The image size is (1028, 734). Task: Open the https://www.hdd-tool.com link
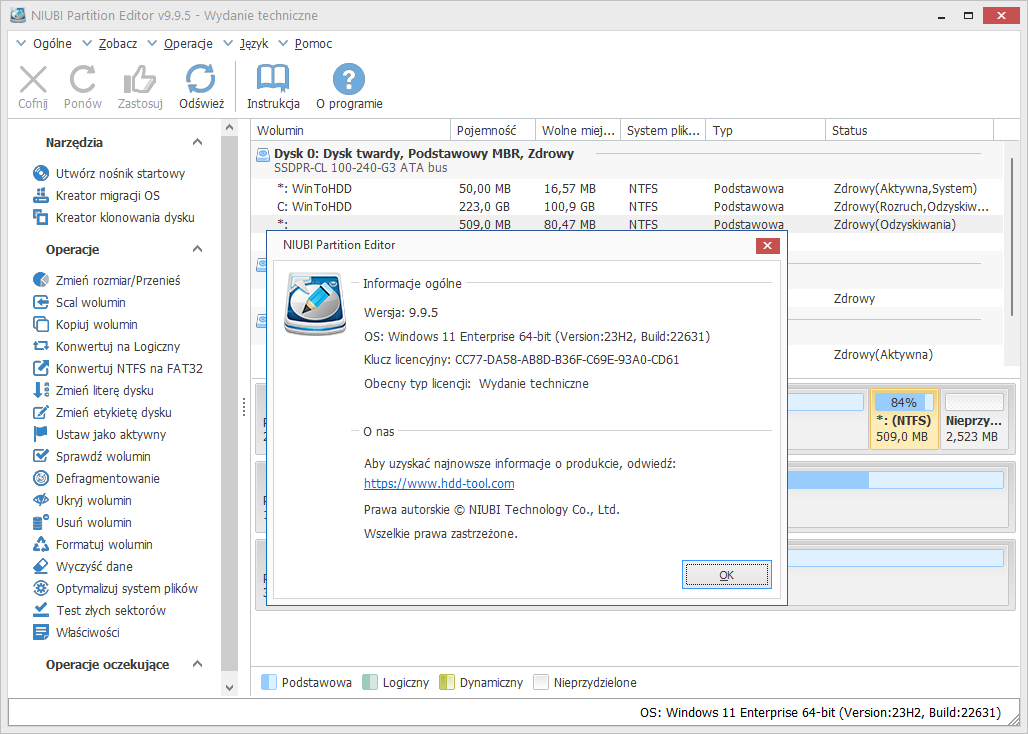click(x=439, y=484)
